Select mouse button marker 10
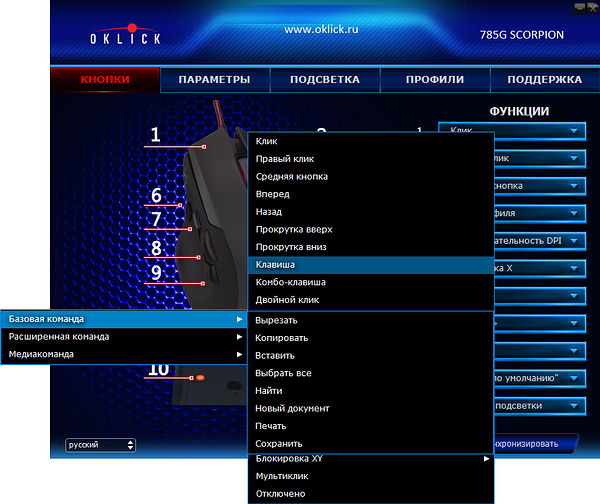Viewport: 600px width, 504px height. coord(158,369)
